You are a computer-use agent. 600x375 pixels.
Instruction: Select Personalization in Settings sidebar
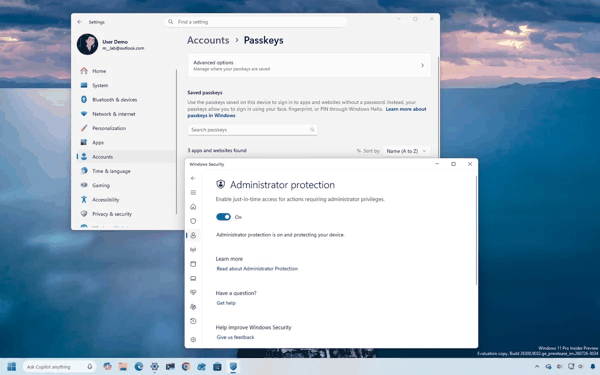tap(109, 128)
